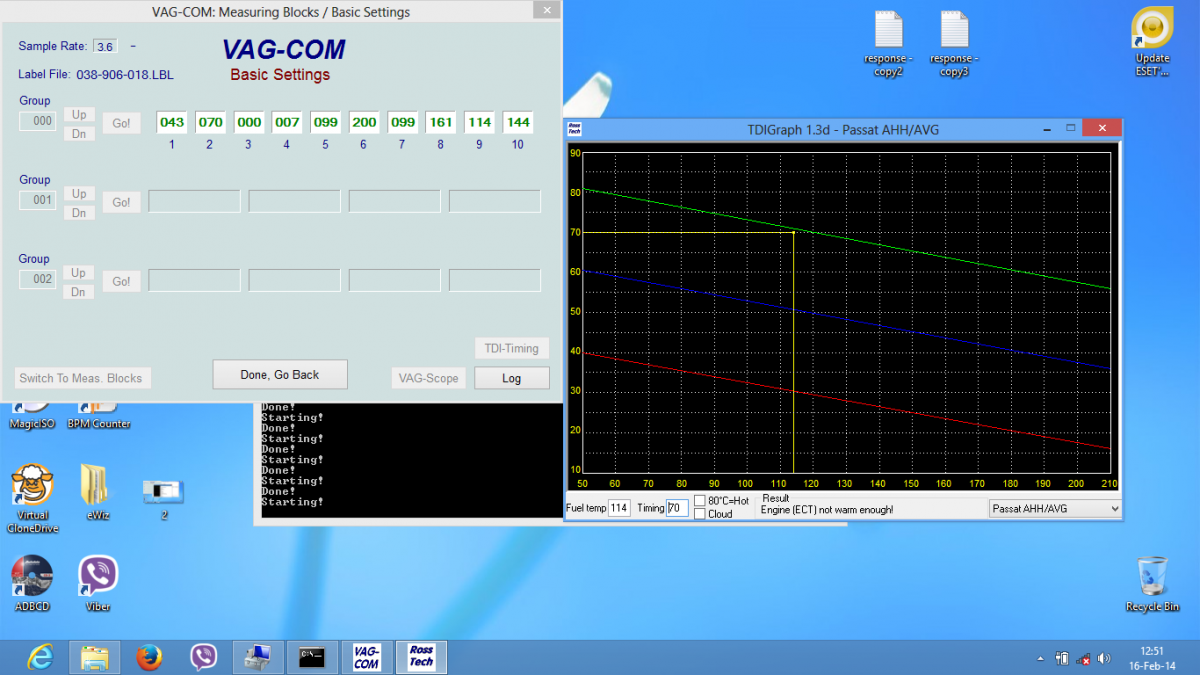Click the Fuel temp input field
Viewport: 1200px width, 675px height.
pyautogui.click(x=619, y=508)
